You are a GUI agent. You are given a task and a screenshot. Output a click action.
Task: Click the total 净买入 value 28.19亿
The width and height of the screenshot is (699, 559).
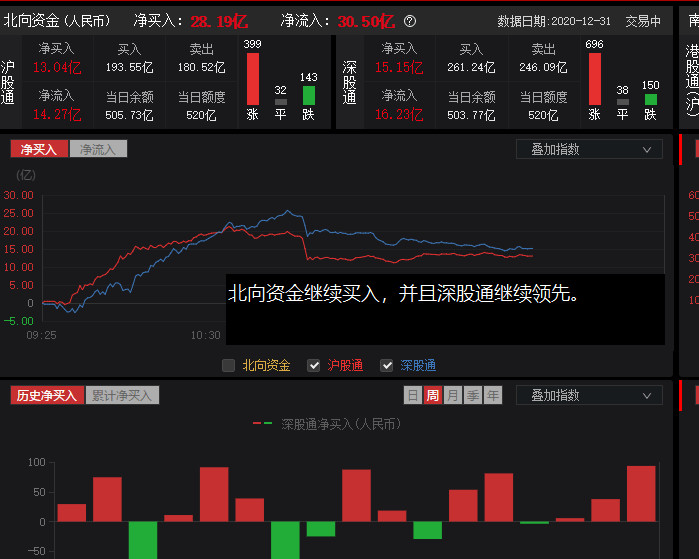click(x=219, y=21)
